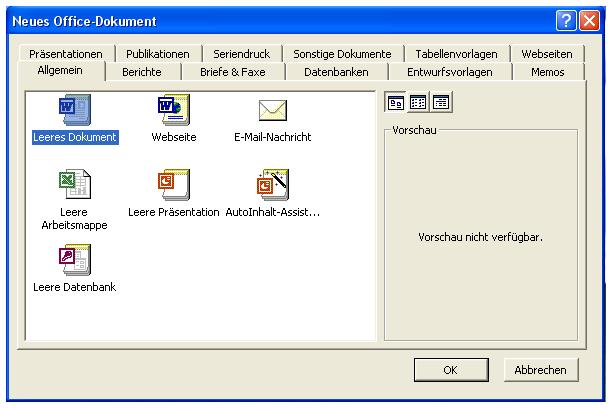Click the Abbrechen button
This screenshot has width=614, height=408.
[x=540, y=370]
